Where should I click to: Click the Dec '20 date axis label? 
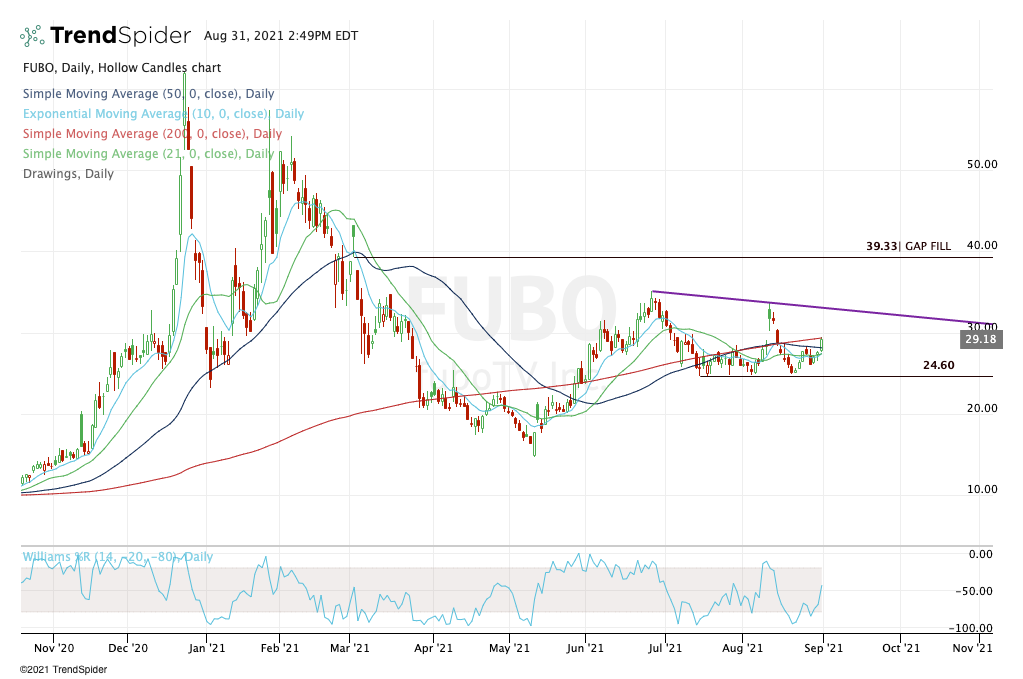click(128, 648)
